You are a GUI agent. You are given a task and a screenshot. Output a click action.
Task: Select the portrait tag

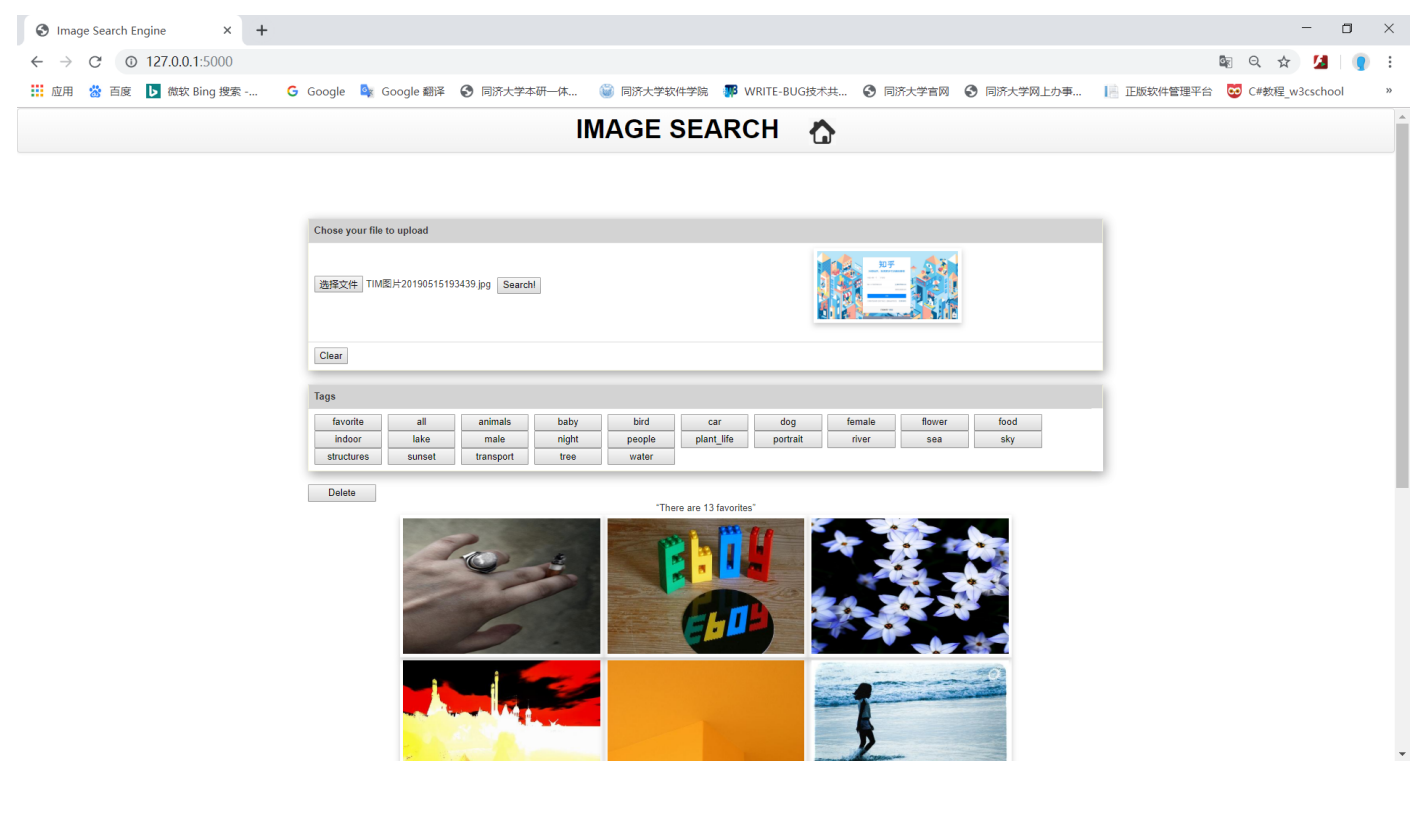(x=788, y=439)
